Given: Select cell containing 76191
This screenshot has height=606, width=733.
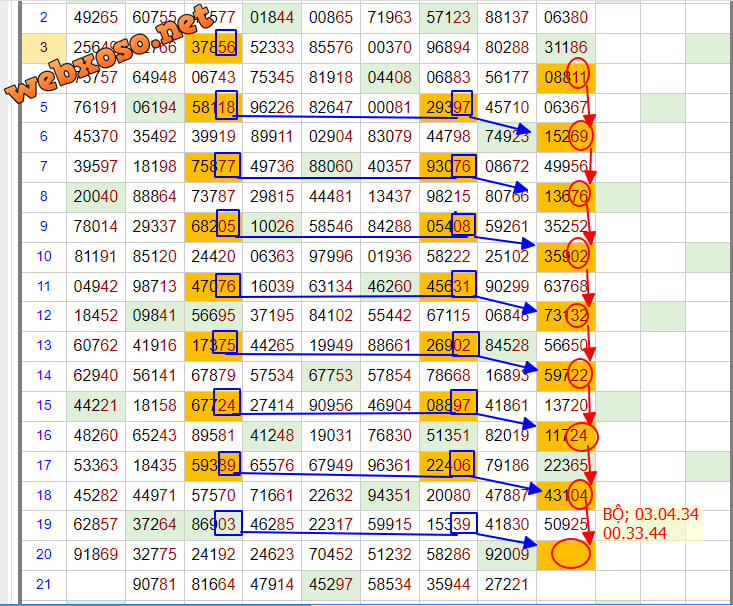Looking at the screenshot, I should point(96,107).
